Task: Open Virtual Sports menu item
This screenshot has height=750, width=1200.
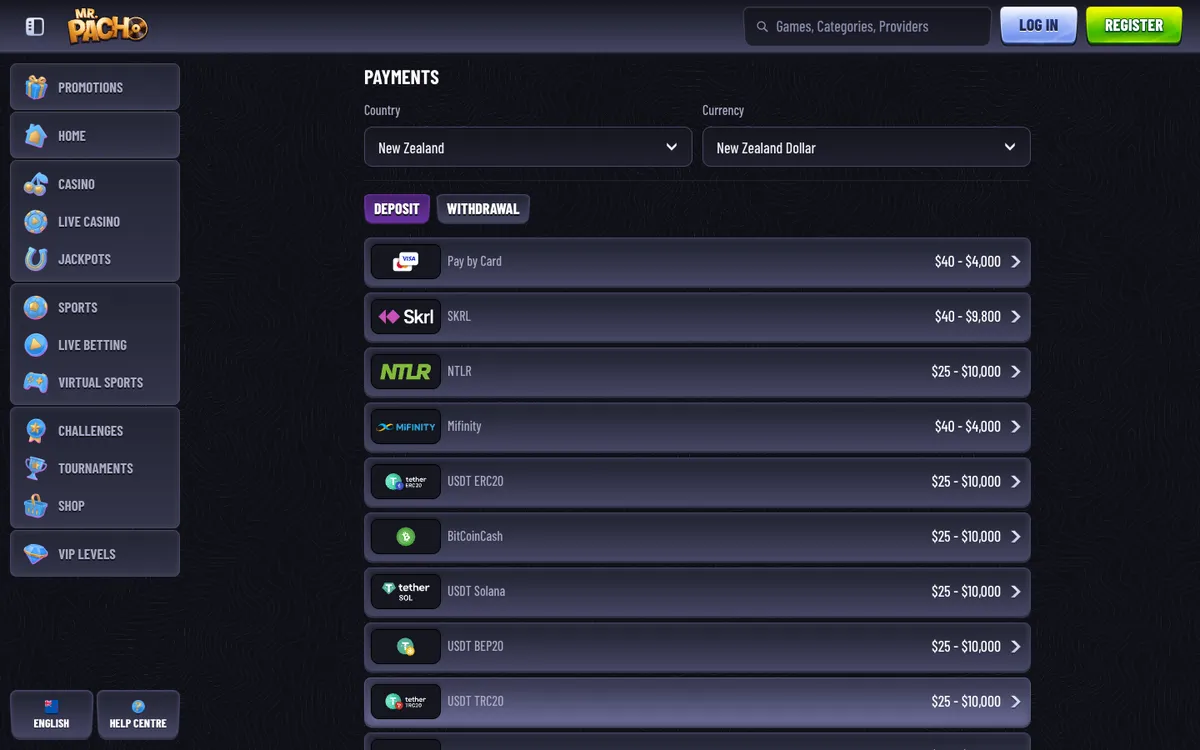Action: tap(95, 382)
